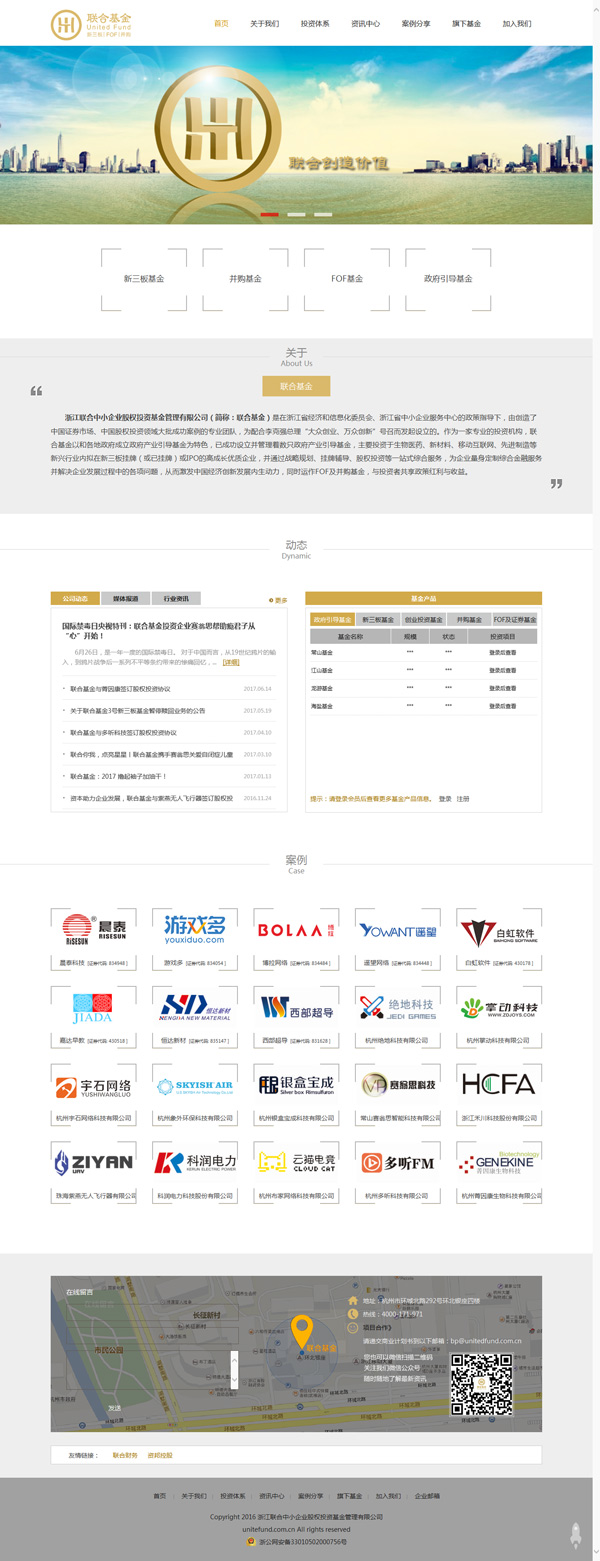Click the 多听FM company logo
The width and height of the screenshot is (600, 1561).
pos(396,1162)
